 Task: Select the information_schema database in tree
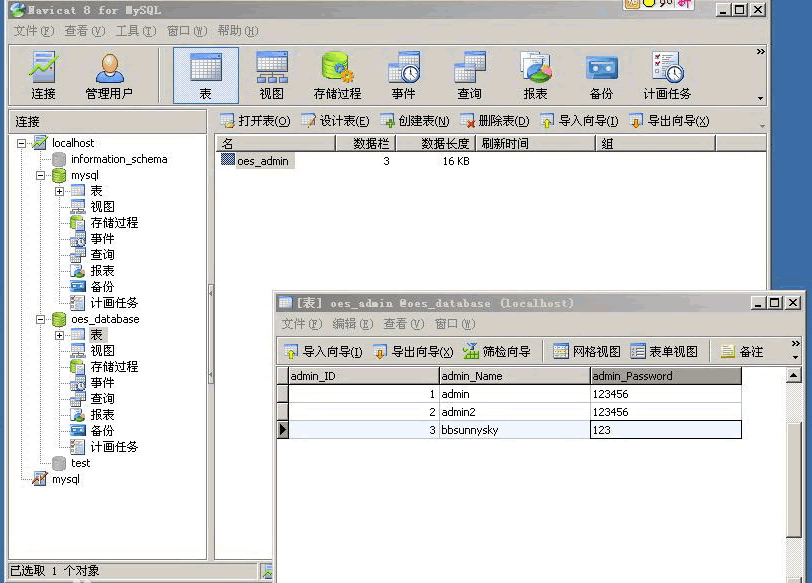(118, 159)
